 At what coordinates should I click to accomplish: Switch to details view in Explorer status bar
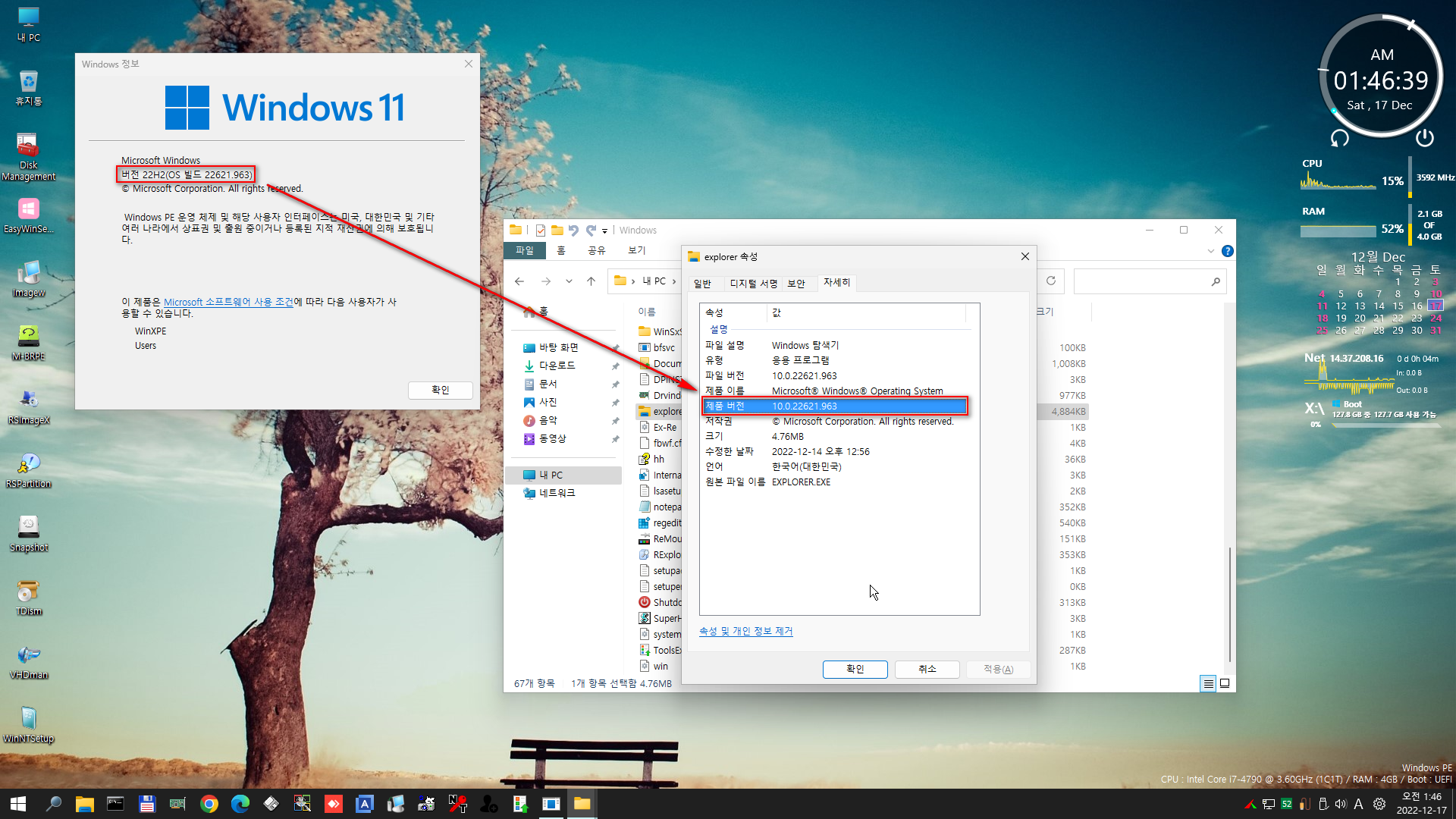(x=1208, y=683)
